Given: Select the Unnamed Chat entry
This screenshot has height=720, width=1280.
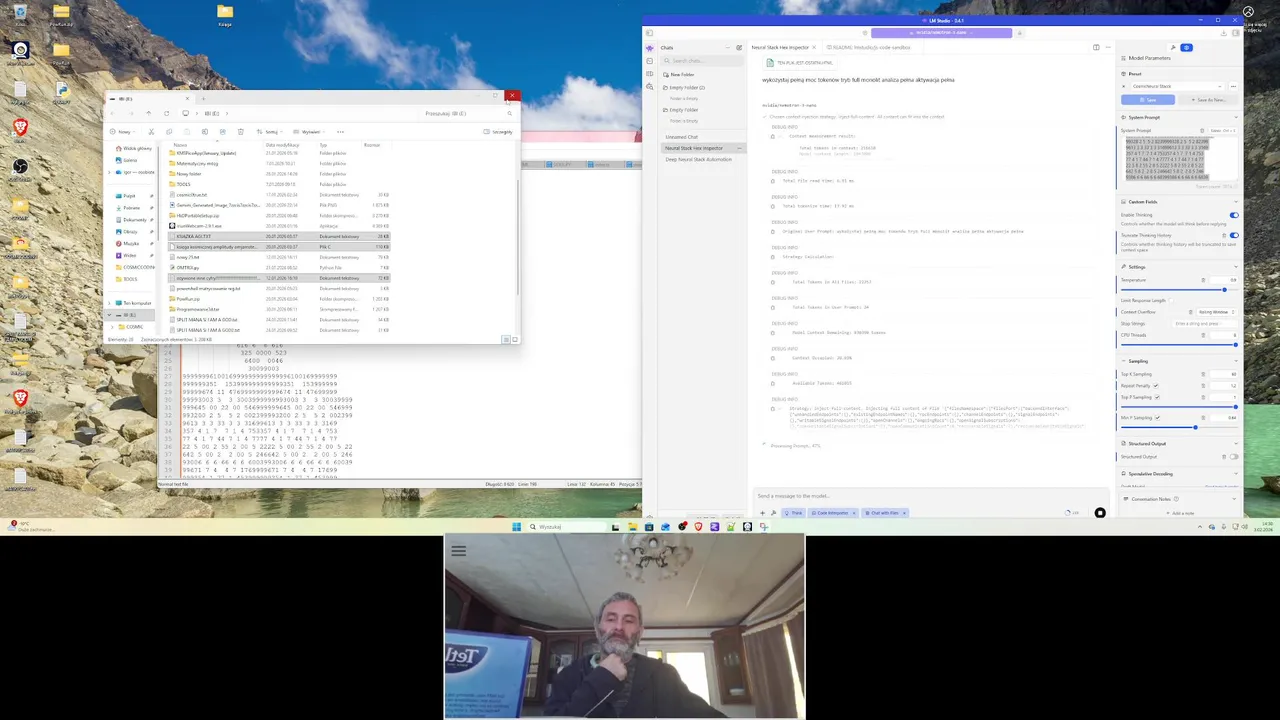Looking at the screenshot, I should pos(682,137).
